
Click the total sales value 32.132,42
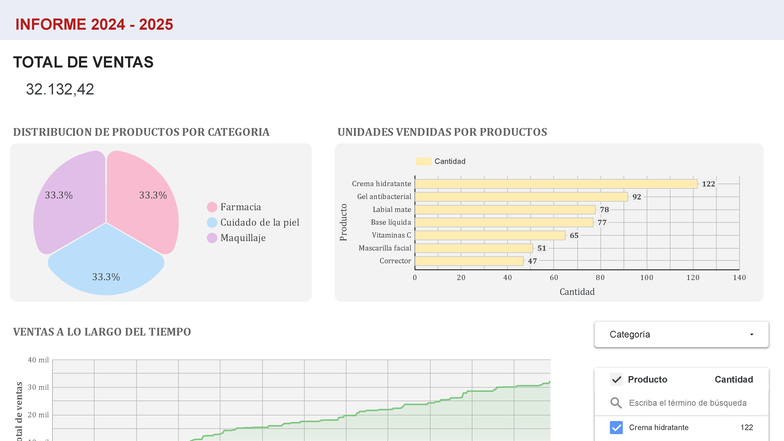[60, 89]
